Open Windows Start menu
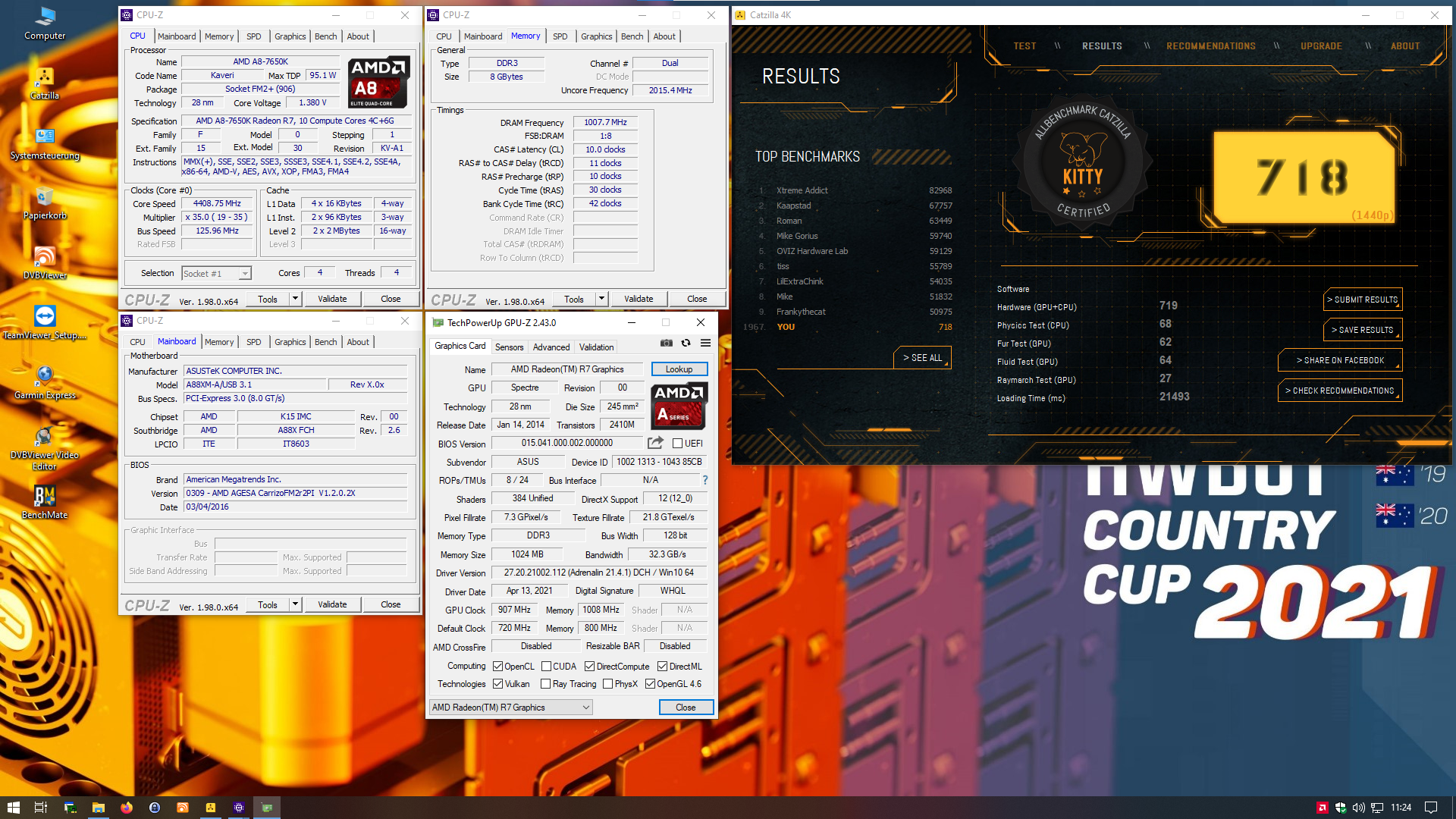 click(x=13, y=808)
